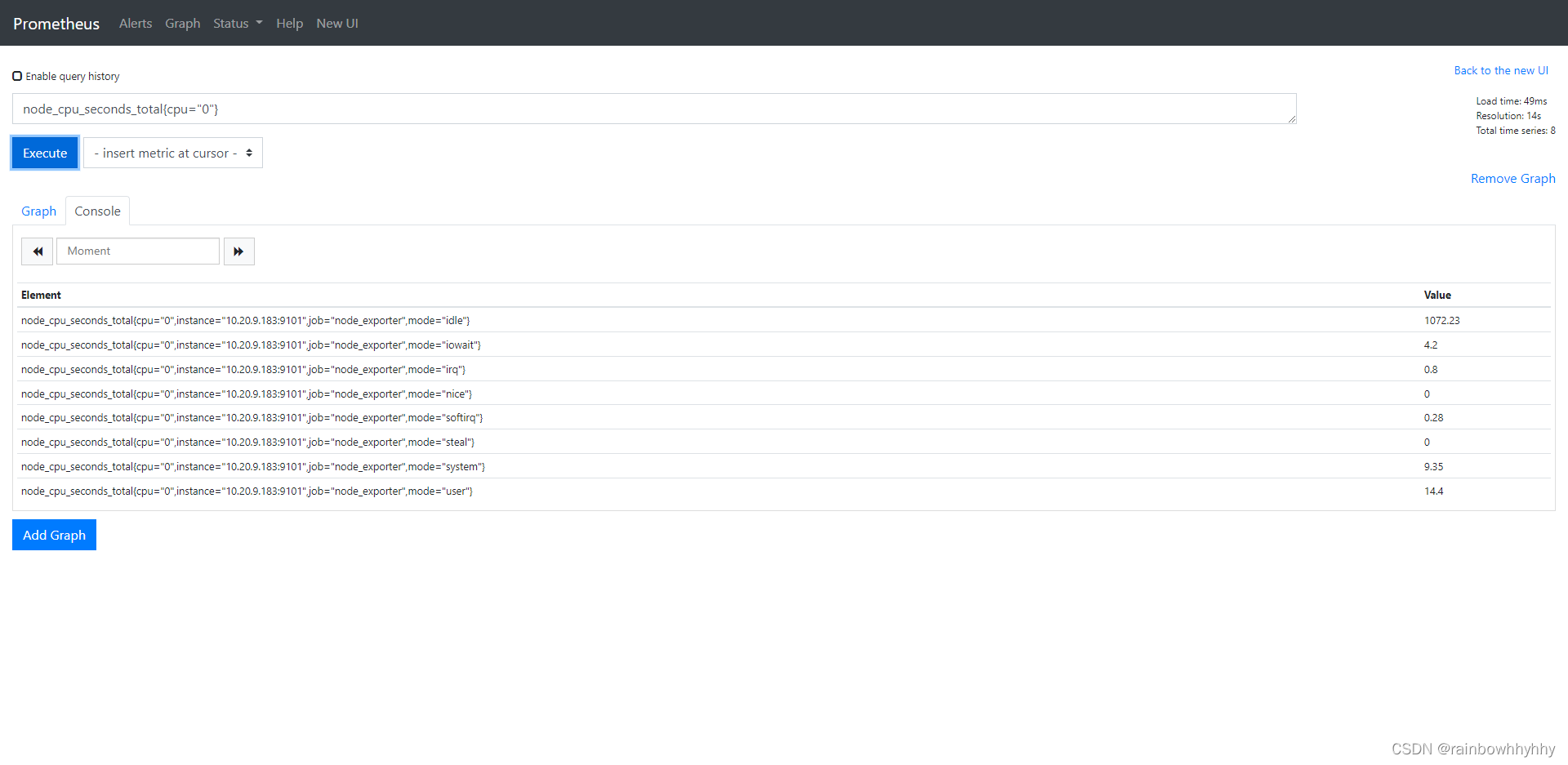Click the value 0.28

1433,417
